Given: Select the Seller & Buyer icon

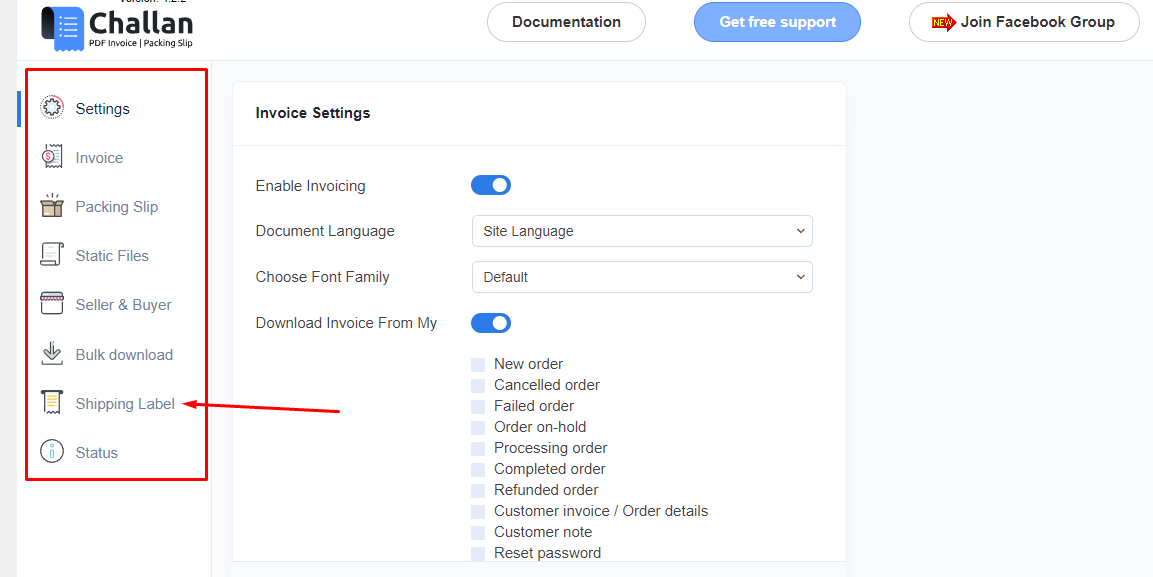Looking at the screenshot, I should click(x=53, y=304).
